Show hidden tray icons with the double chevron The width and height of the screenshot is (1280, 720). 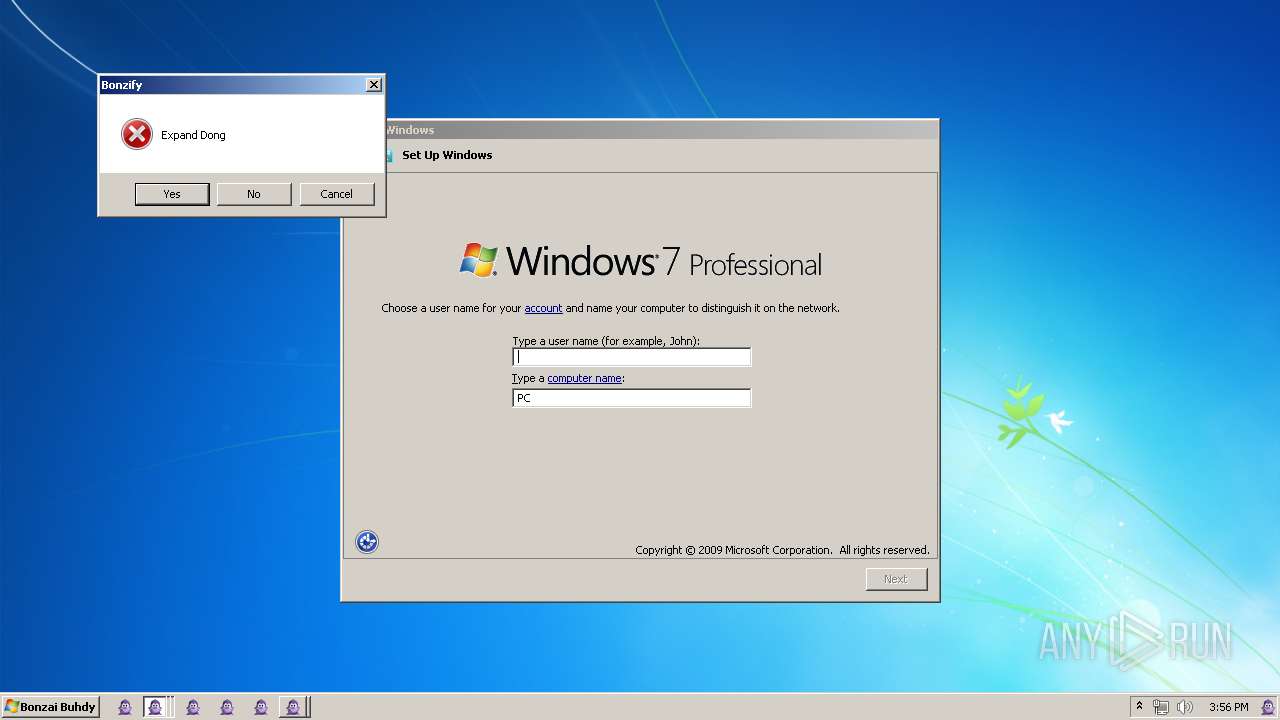click(x=1139, y=706)
